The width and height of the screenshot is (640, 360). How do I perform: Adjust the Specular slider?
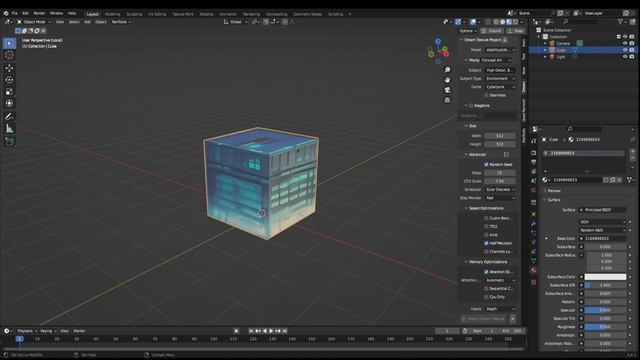(x=605, y=310)
